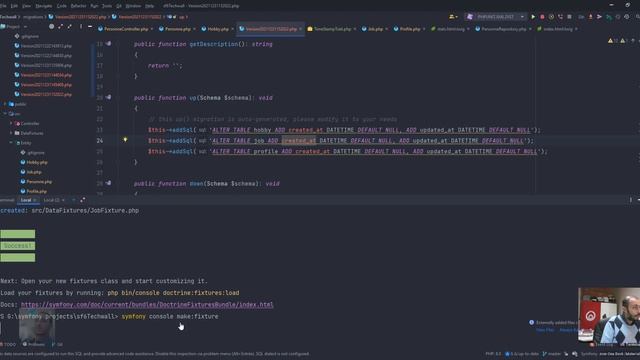Screen dimensions: 640x360
Task: Select .gitignore under the Entity folder
Action: pos(36,153)
